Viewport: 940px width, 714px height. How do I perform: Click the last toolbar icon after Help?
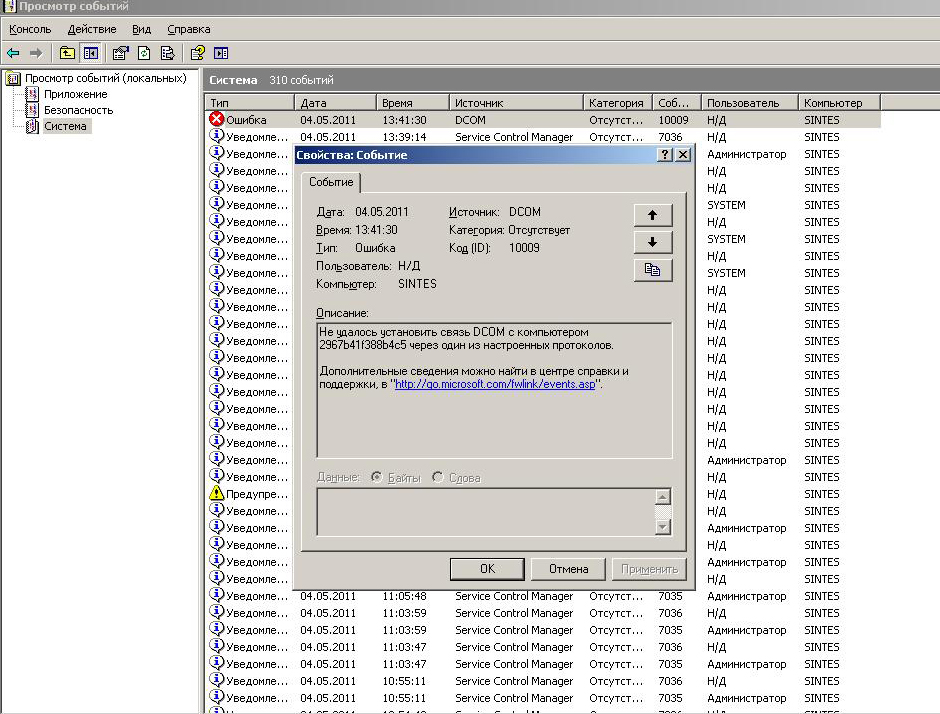point(221,53)
